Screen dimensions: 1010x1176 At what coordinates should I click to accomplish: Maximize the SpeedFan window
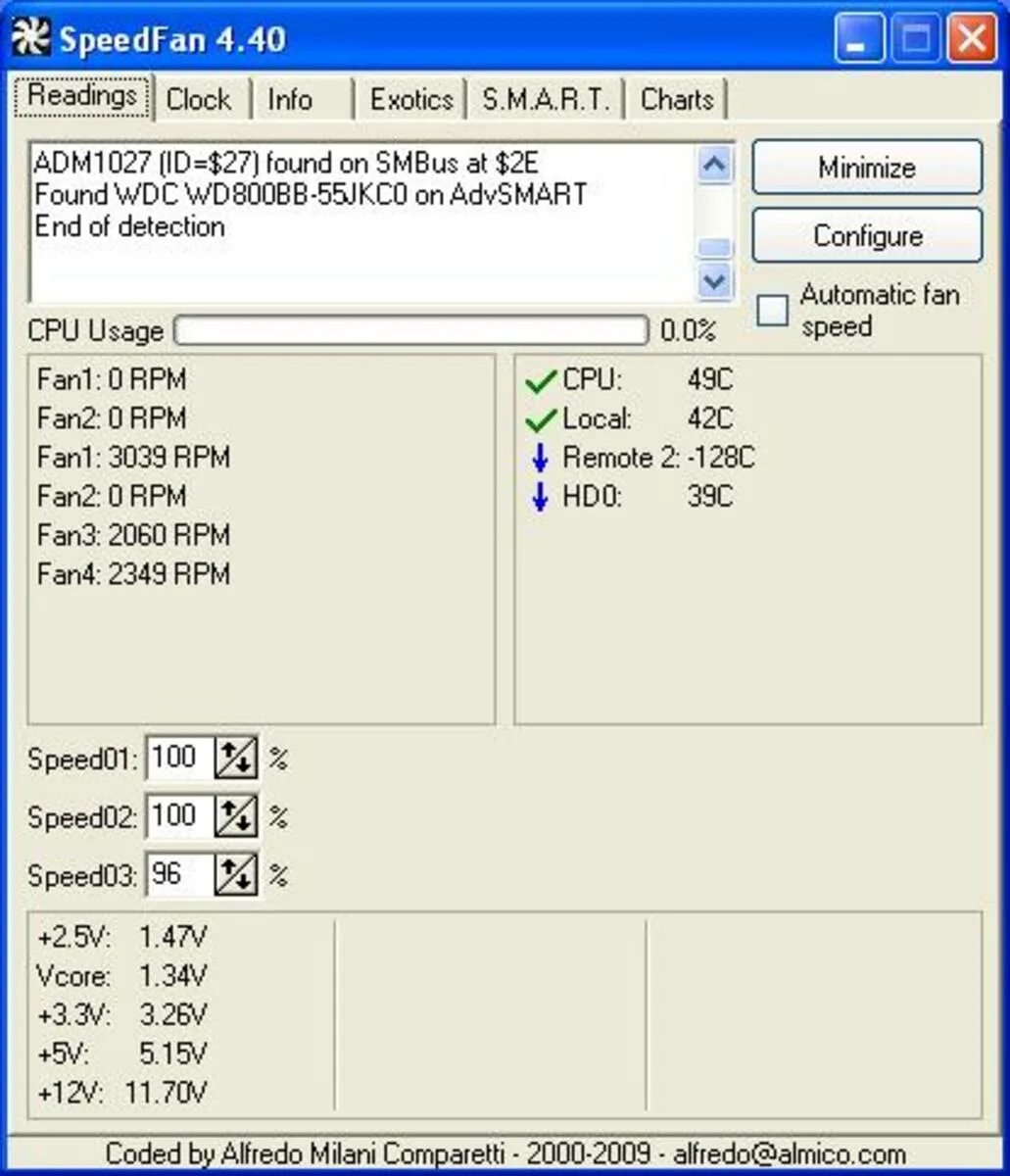[x=917, y=40]
